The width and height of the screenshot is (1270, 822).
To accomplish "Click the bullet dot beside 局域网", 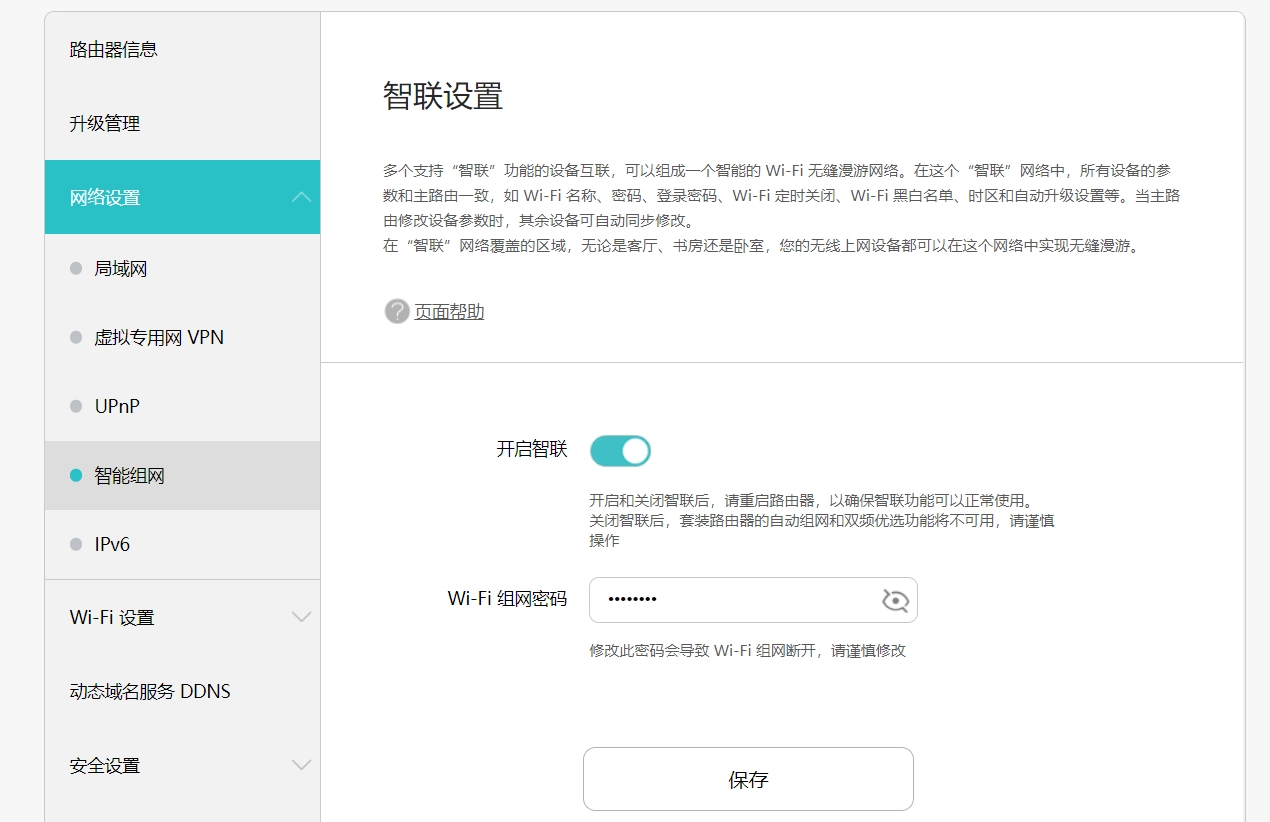I will tap(76, 269).
